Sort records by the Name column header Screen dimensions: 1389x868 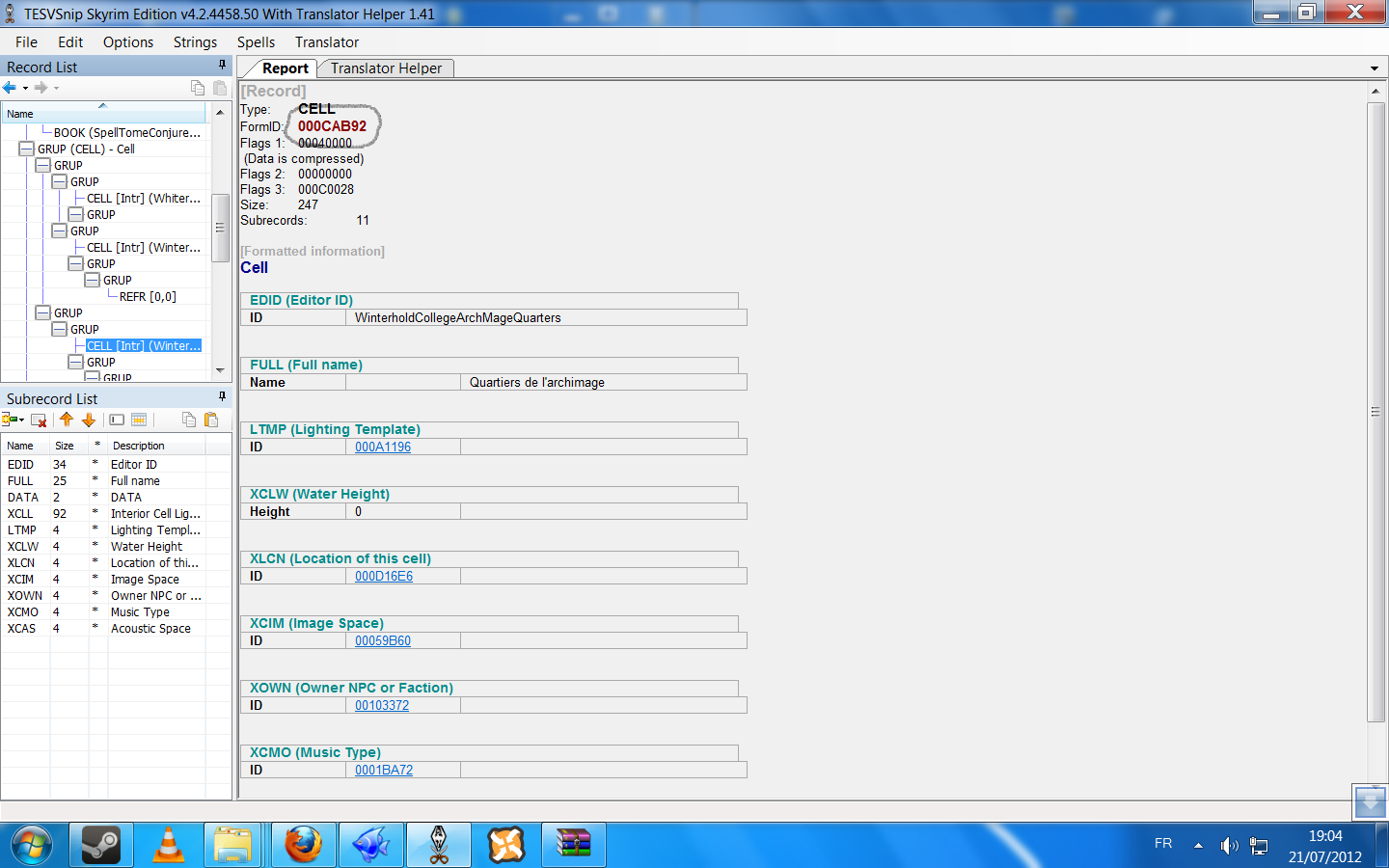(103, 113)
